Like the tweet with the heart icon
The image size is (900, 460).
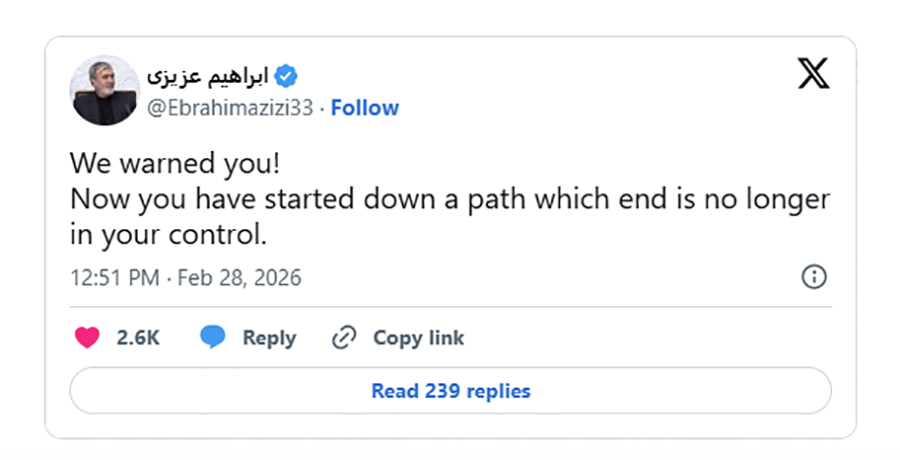(x=88, y=337)
